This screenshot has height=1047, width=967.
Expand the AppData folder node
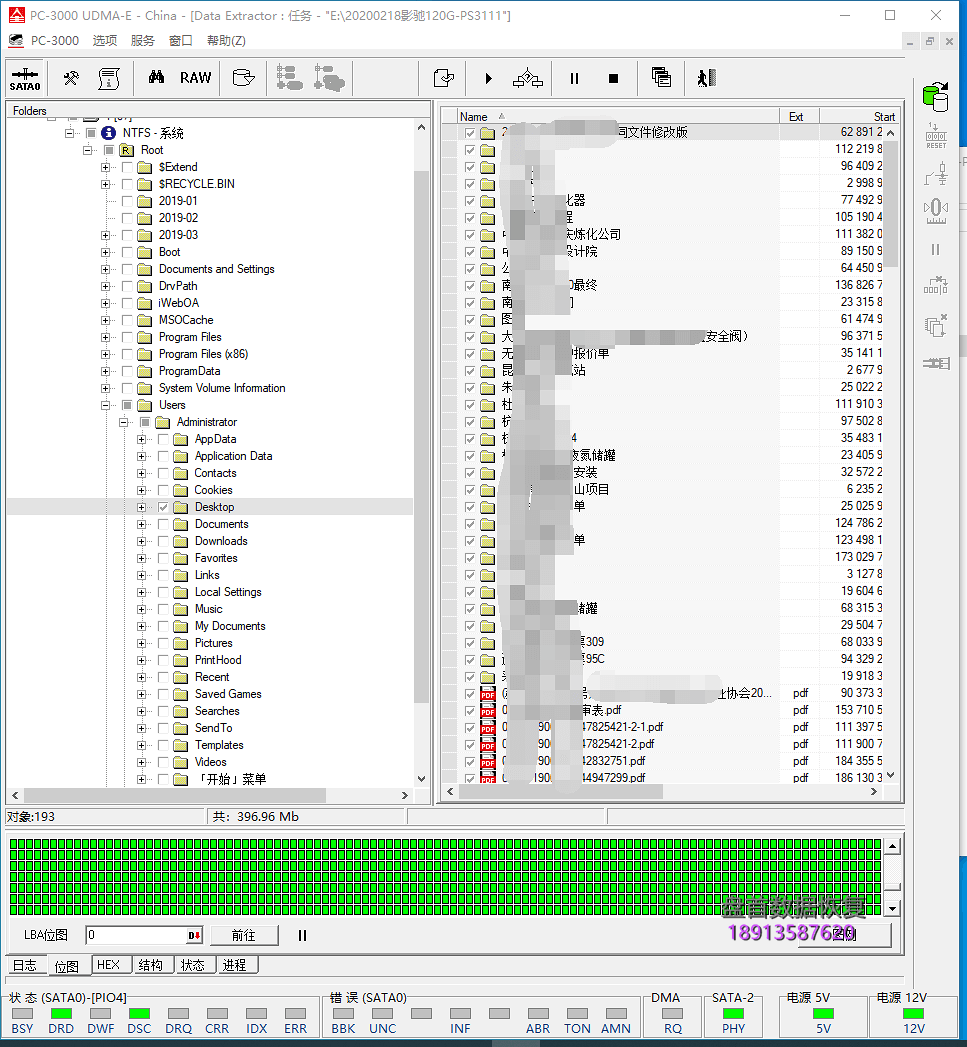click(142, 439)
